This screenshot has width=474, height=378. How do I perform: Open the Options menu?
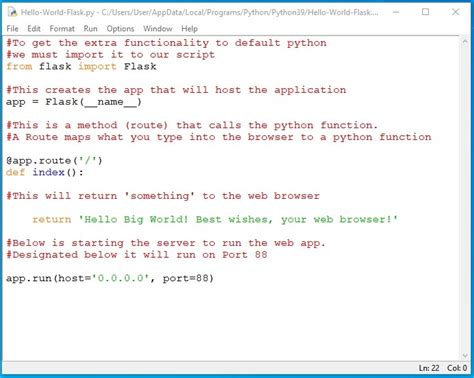(x=120, y=29)
